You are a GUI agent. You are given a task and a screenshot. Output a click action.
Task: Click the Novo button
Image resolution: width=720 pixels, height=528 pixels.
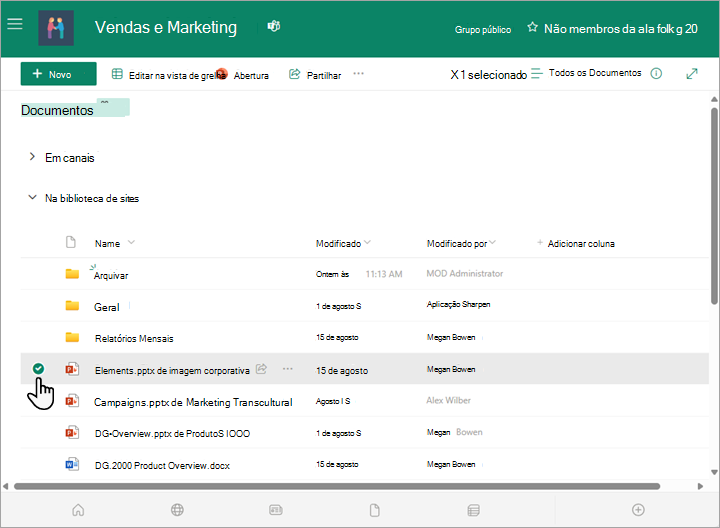pyautogui.click(x=58, y=74)
